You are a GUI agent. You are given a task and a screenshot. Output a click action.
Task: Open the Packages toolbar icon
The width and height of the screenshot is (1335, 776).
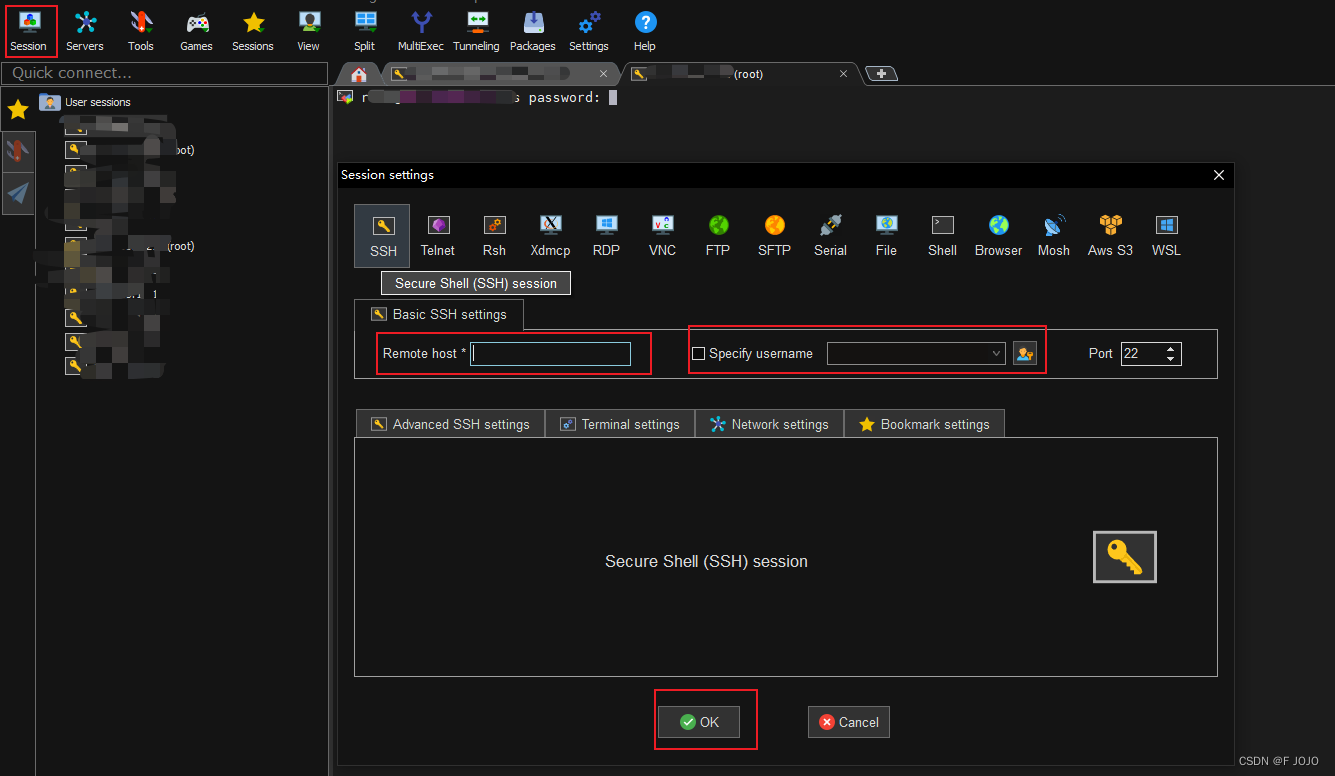tap(533, 31)
